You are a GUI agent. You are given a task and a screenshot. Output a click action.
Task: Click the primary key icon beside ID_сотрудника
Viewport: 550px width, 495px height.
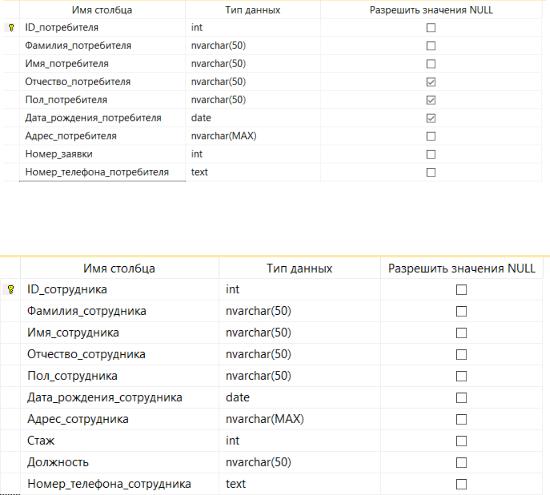[11, 289]
